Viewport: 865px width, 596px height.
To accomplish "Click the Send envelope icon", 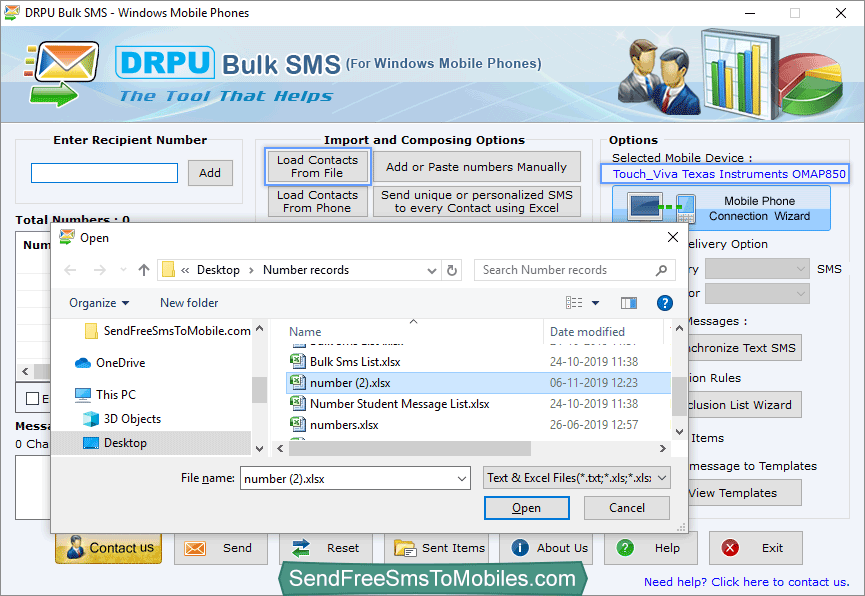I will [195, 548].
